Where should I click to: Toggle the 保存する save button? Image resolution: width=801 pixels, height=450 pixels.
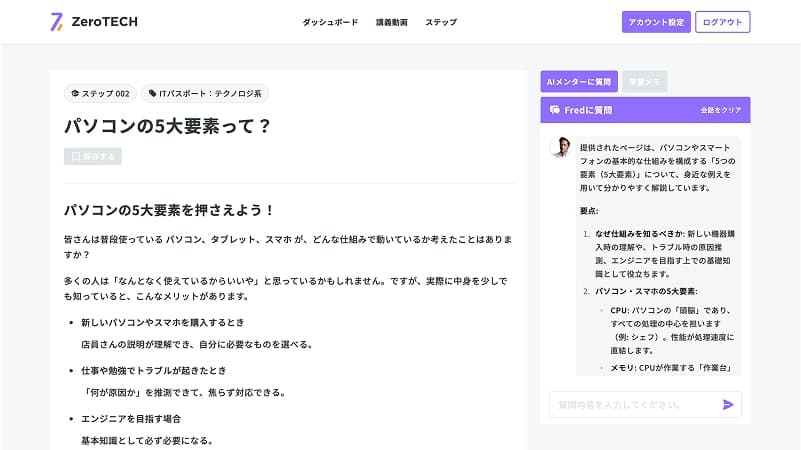coord(93,156)
